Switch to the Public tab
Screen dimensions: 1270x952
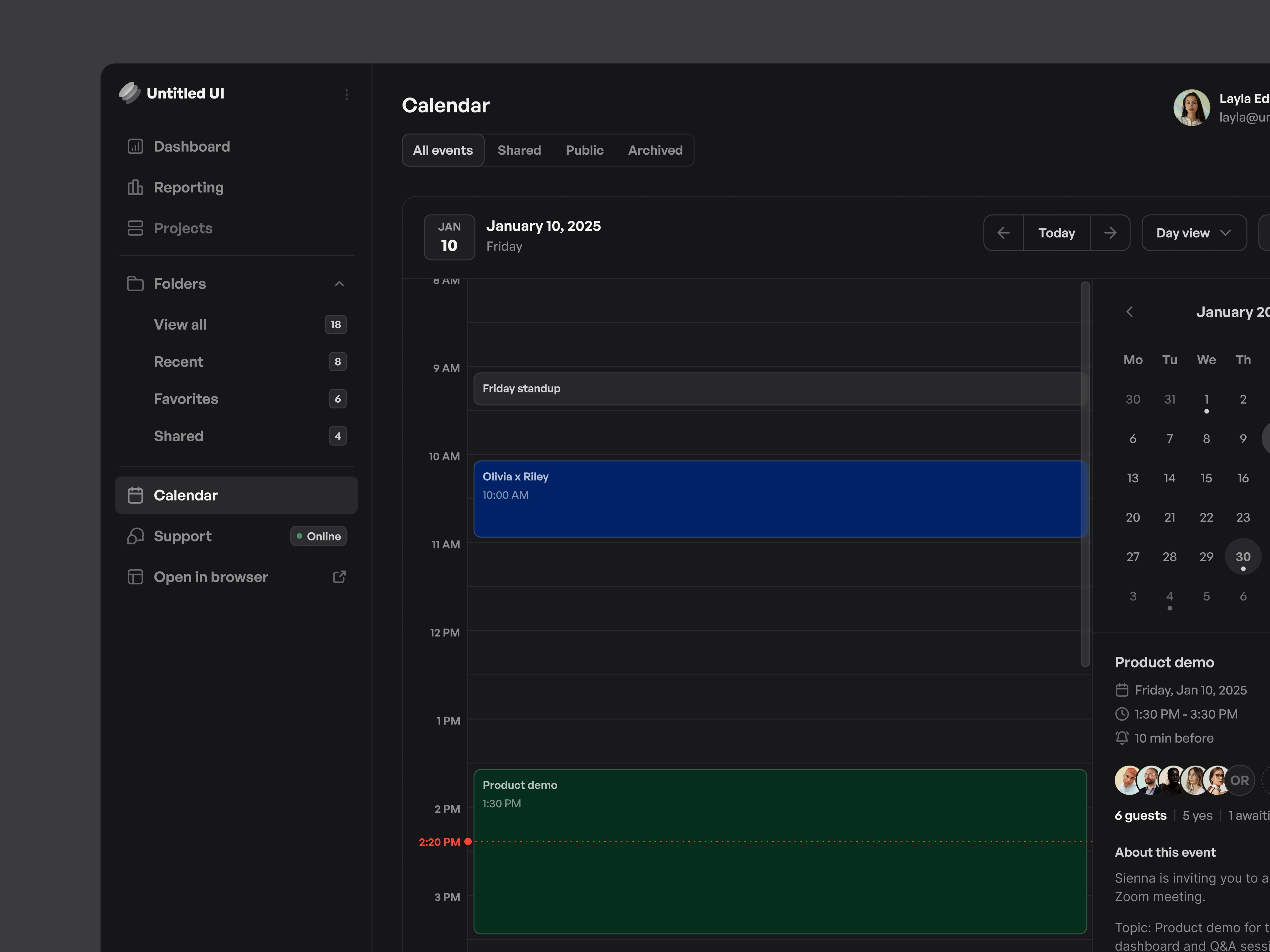click(x=584, y=150)
